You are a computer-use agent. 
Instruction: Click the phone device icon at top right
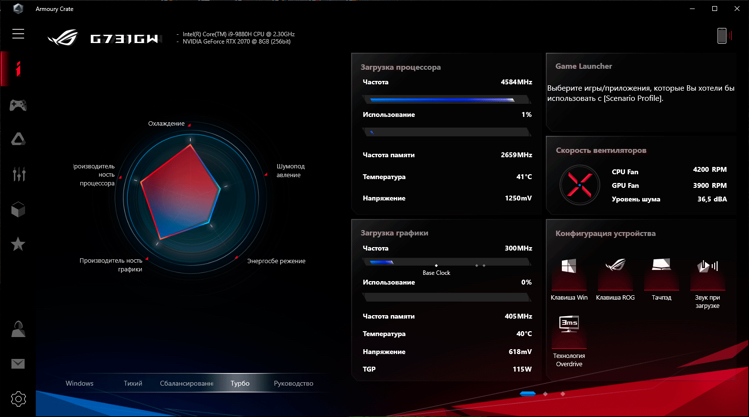point(722,36)
